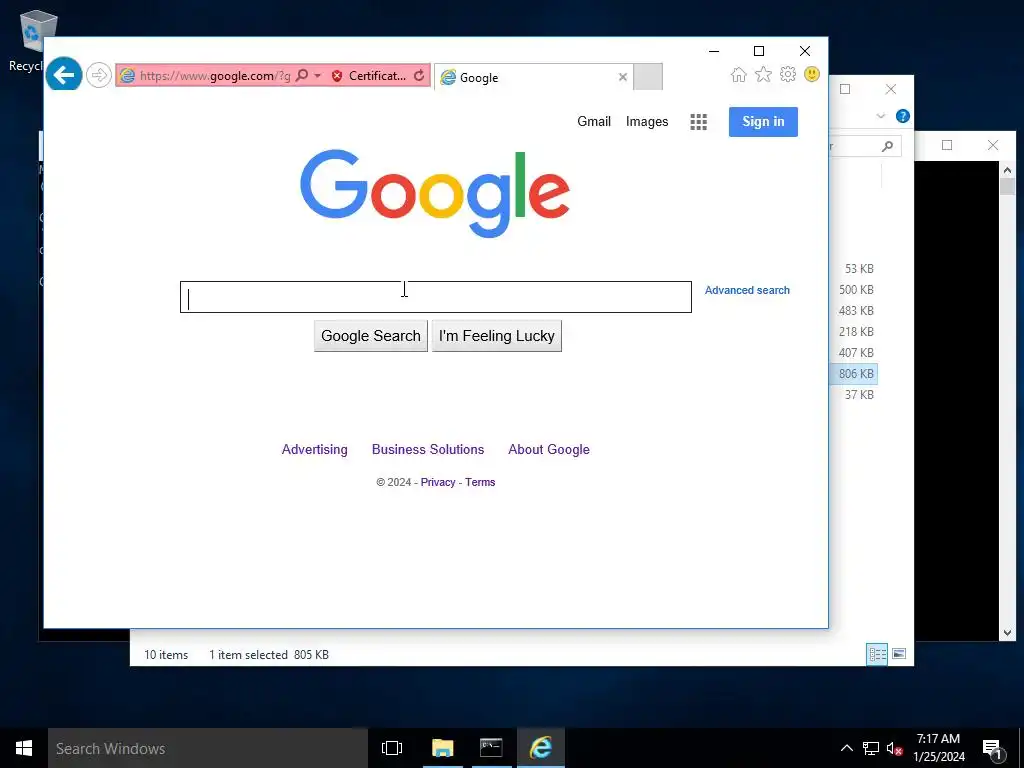Image resolution: width=1024 pixels, height=768 pixels.
Task: Select the 500 KB file row
Action: coord(855,289)
